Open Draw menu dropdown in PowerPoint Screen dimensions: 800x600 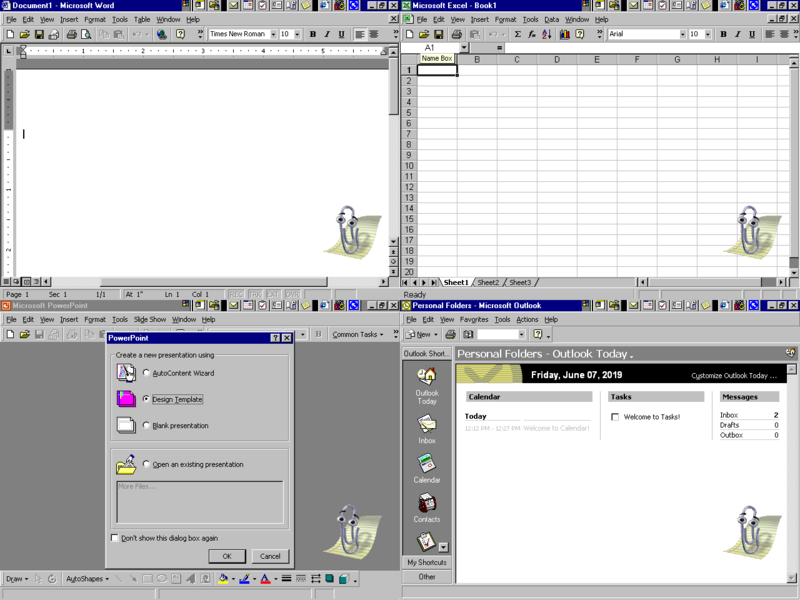(17, 579)
